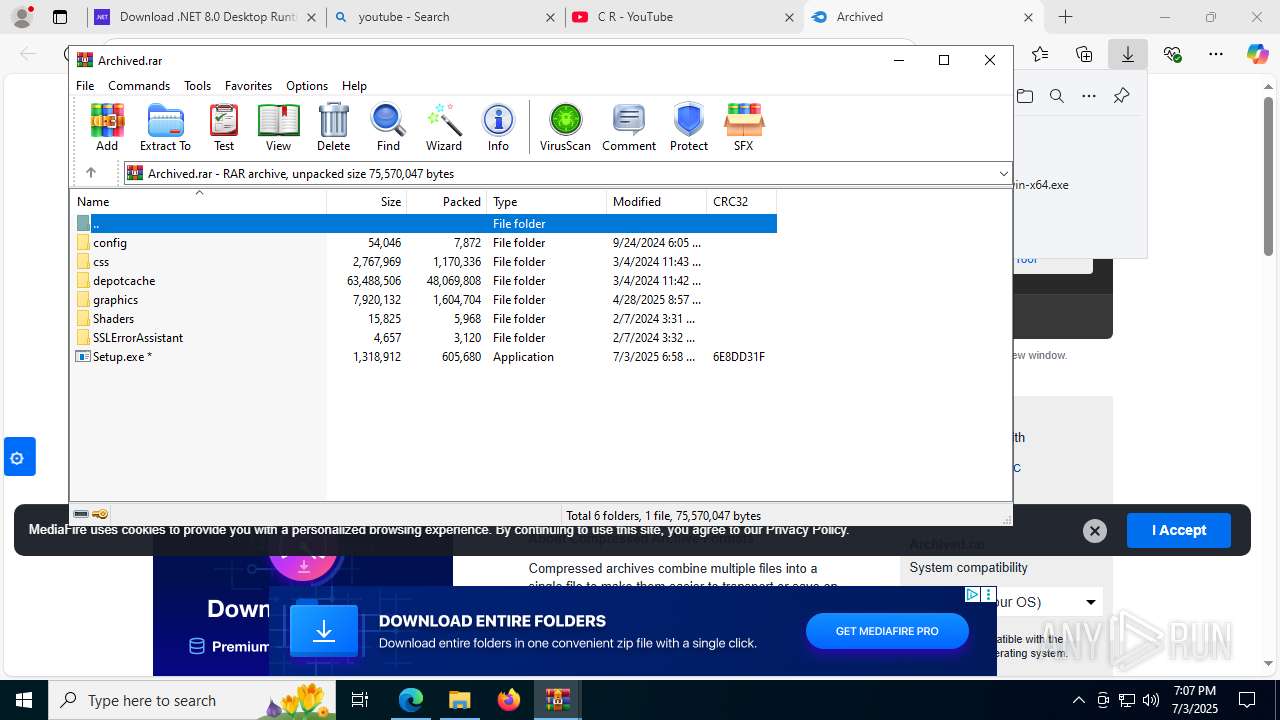The height and width of the screenshot is (720, 1280).
Task: Select the css folder
Action: 424,262
